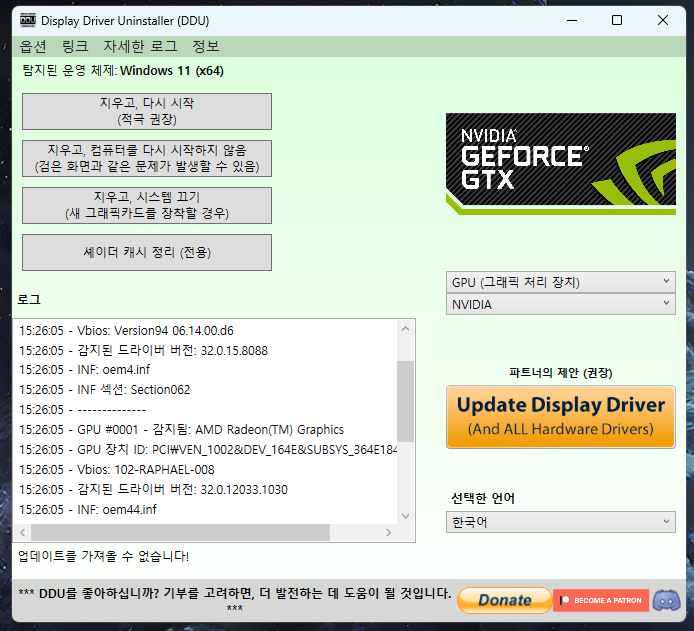Open the 정보 menu
This screenshot has width=694, height=631.
pos(206,46)
